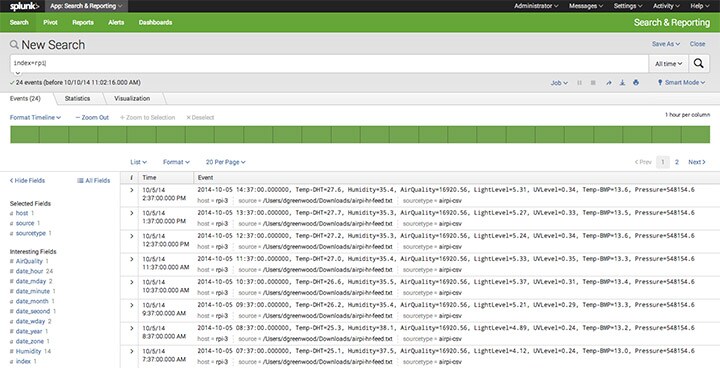Click Hide Fields link

pos(28,181)
